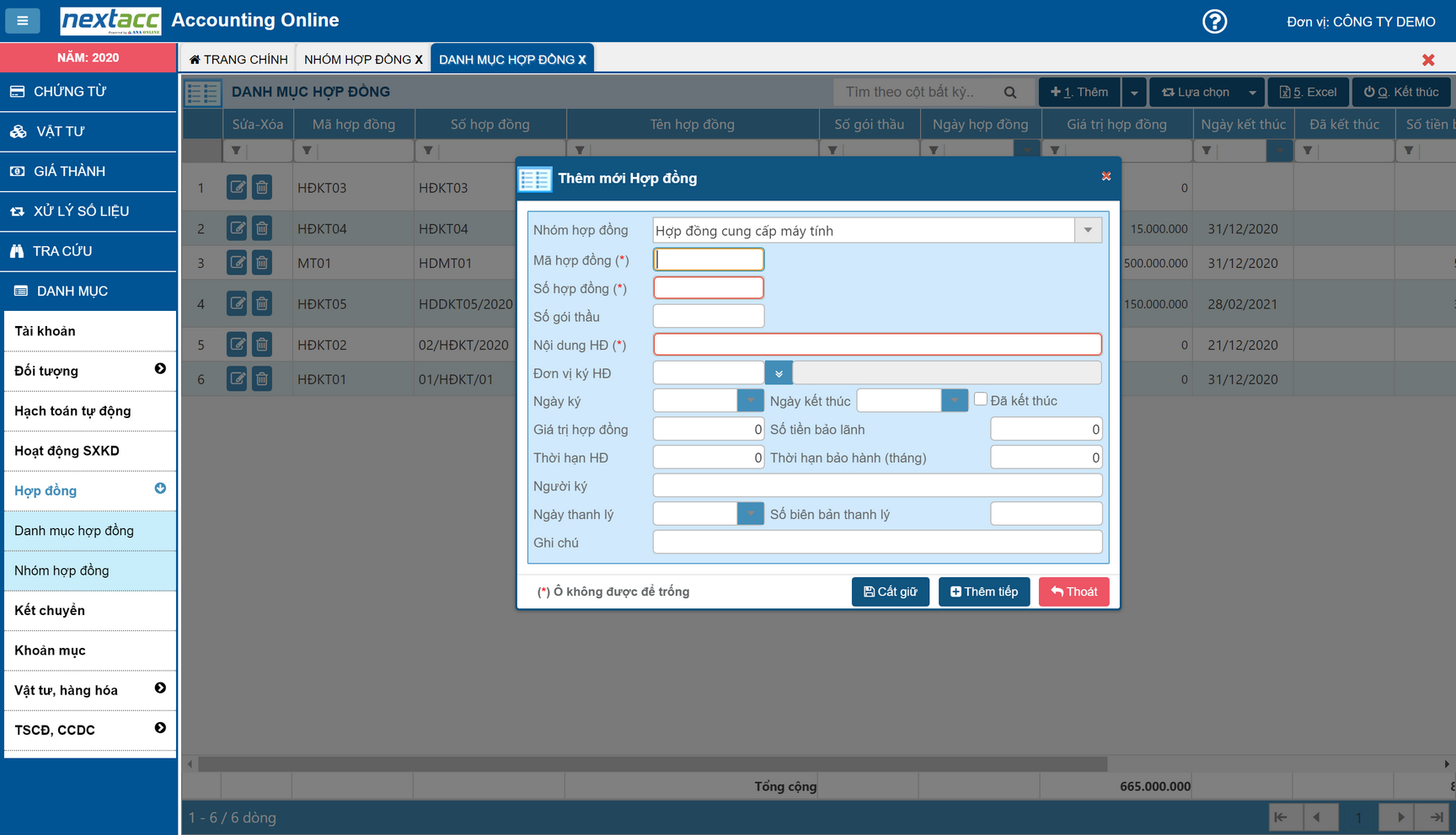Open the help question mark icon

pos(1214,21)
